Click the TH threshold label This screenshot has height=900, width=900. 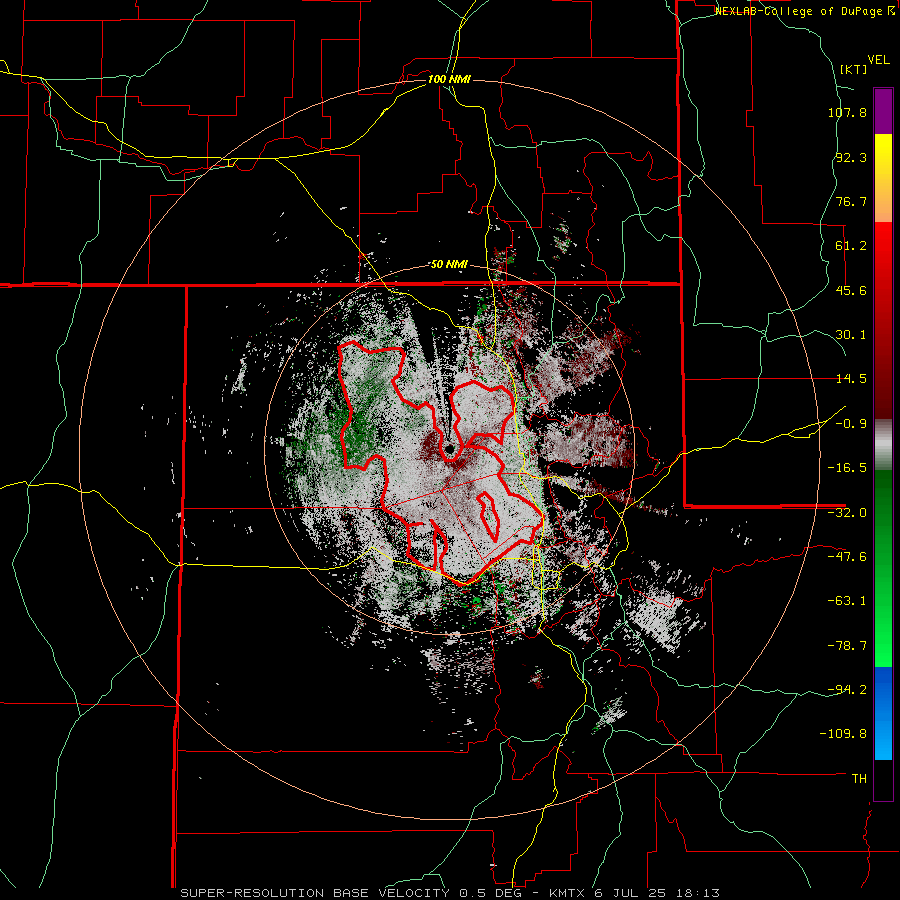pos(859,779)
